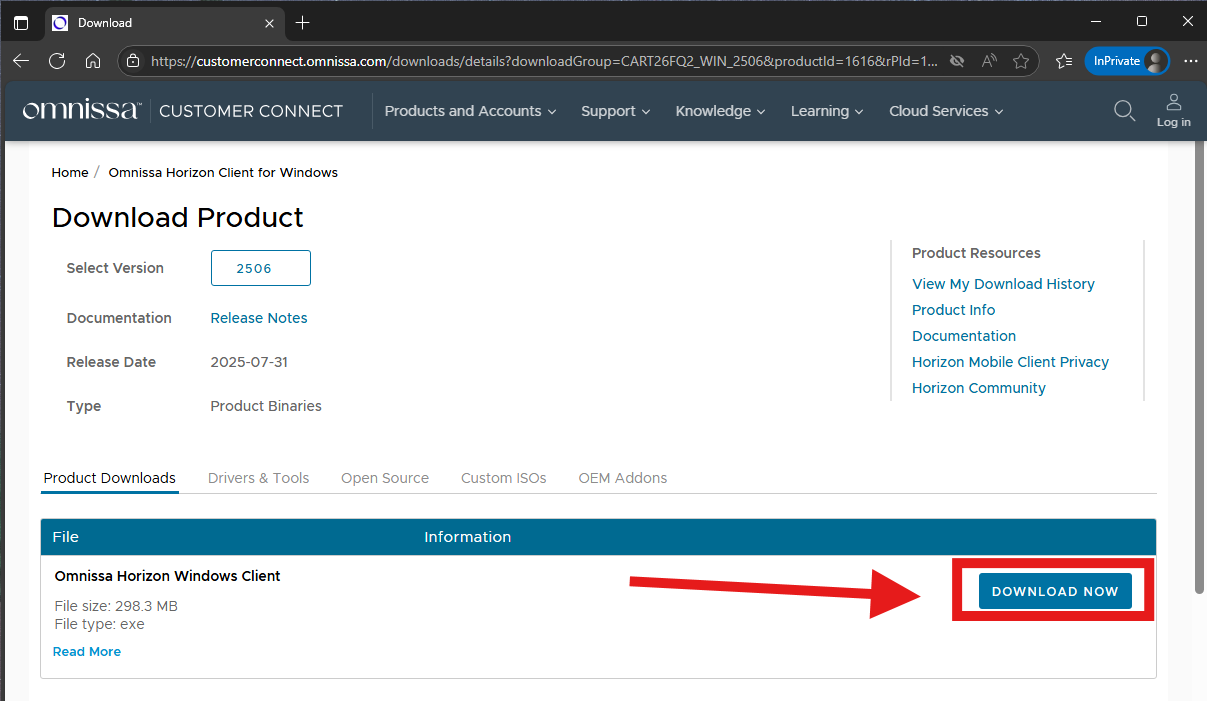1207x701 pixels.
Task: Click the Product Binaries type value
Action: pyautogui.click(x=266, y=406)
